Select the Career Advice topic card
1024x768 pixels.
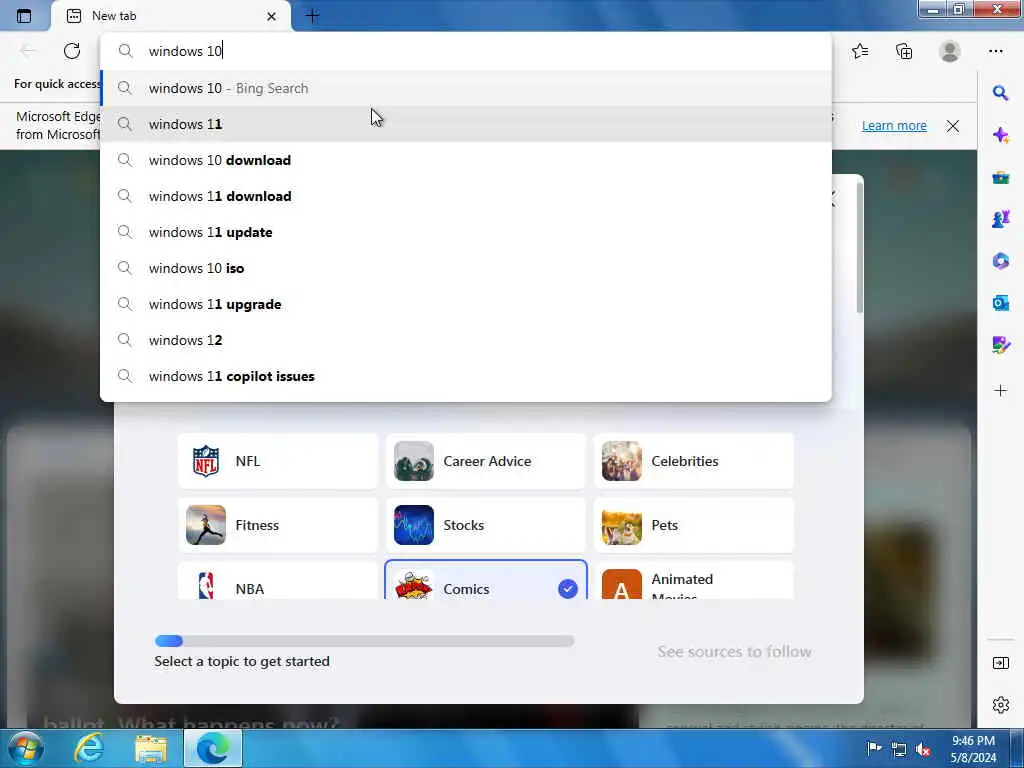[x=485, y=461]
